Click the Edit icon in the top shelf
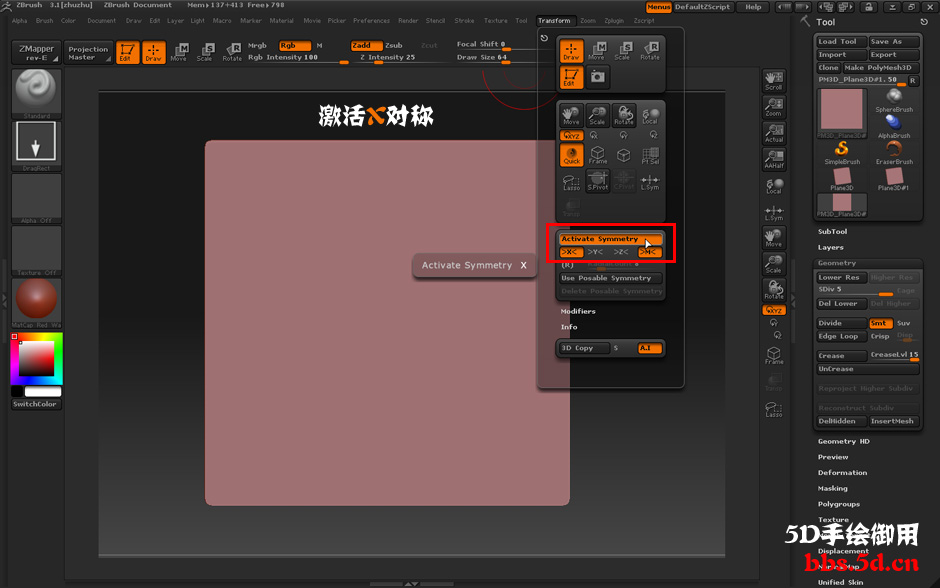Image resolution: width=940 pixels, height=588 pixels. pos(127,52)
